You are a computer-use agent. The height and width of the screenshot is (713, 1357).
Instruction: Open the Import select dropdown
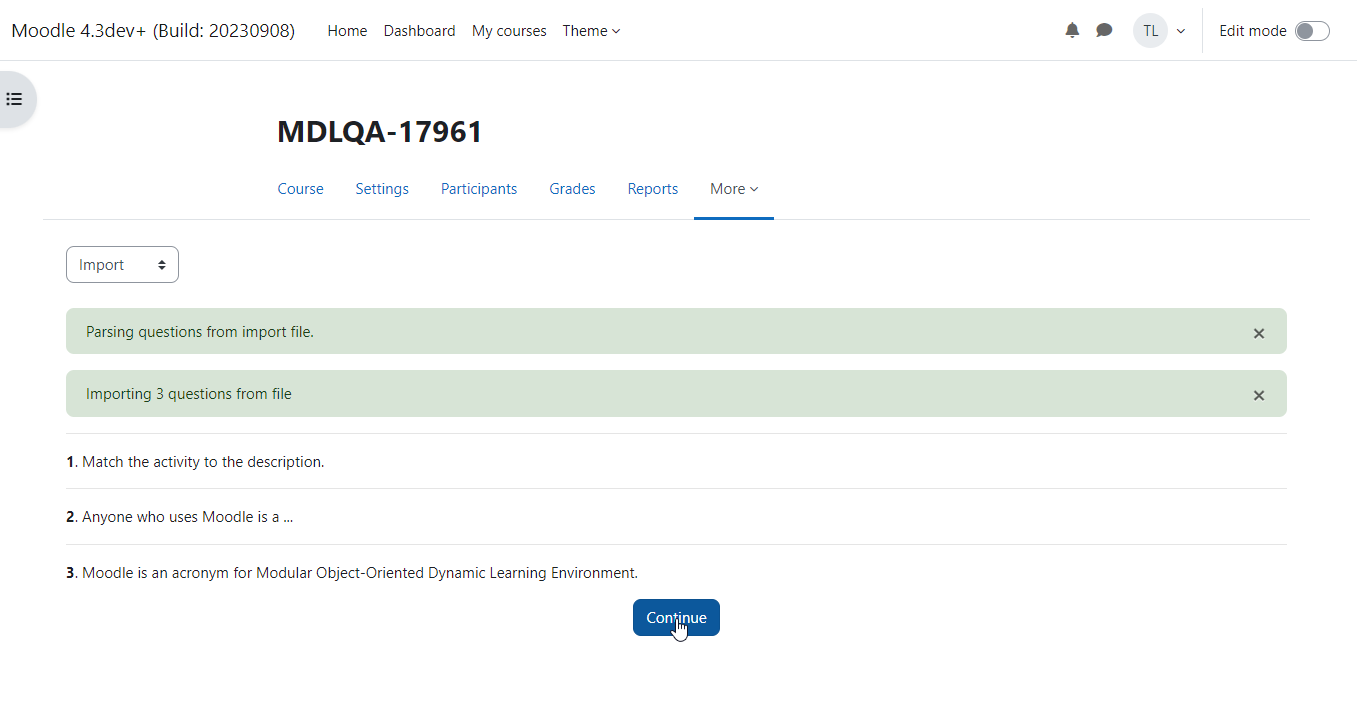click(x=122, y=265)
